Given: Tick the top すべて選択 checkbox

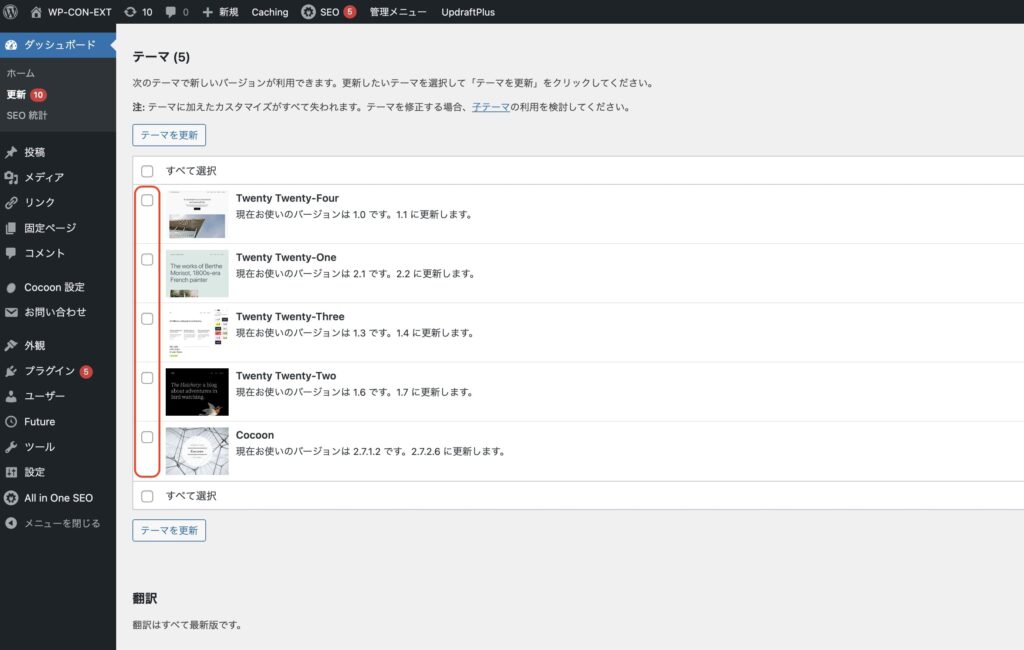Looking at the screenshot, I should click(147, 171).
